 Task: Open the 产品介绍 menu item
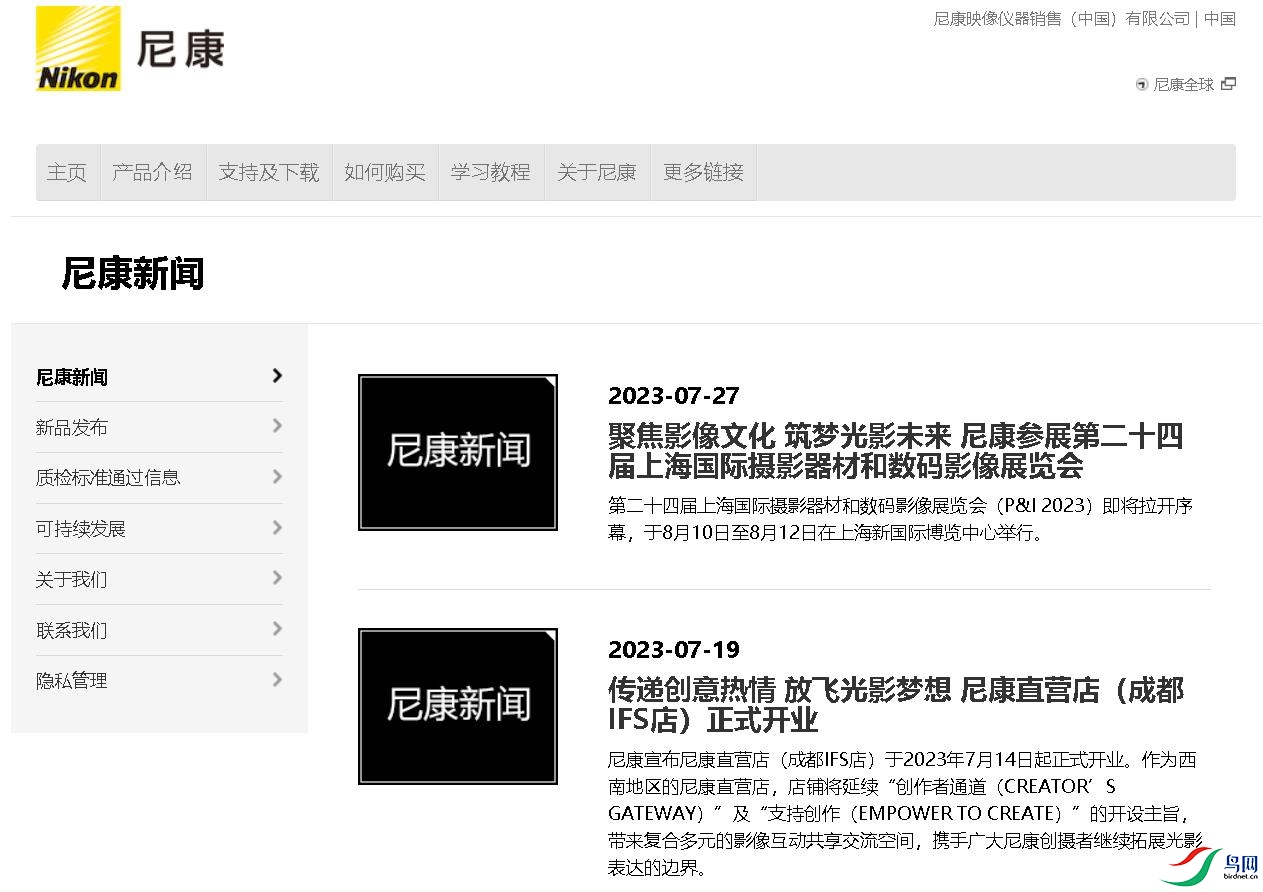point(152,172)
